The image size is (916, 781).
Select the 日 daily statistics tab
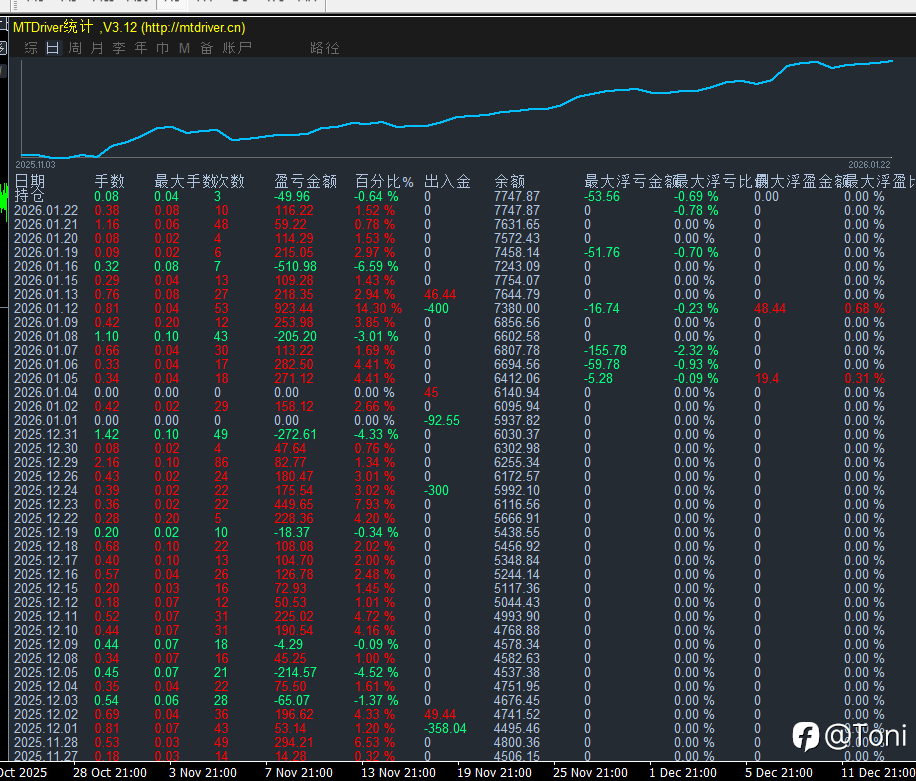52,48
